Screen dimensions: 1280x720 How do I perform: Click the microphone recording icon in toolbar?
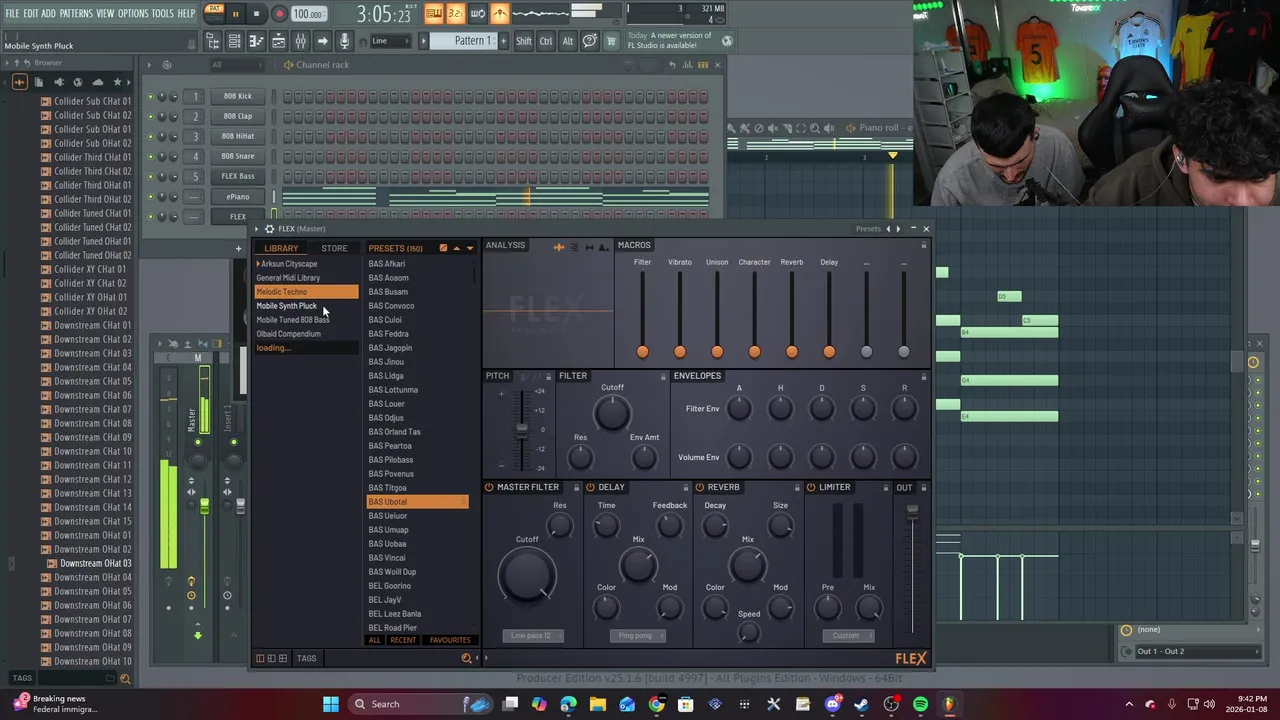coord(344,41)
